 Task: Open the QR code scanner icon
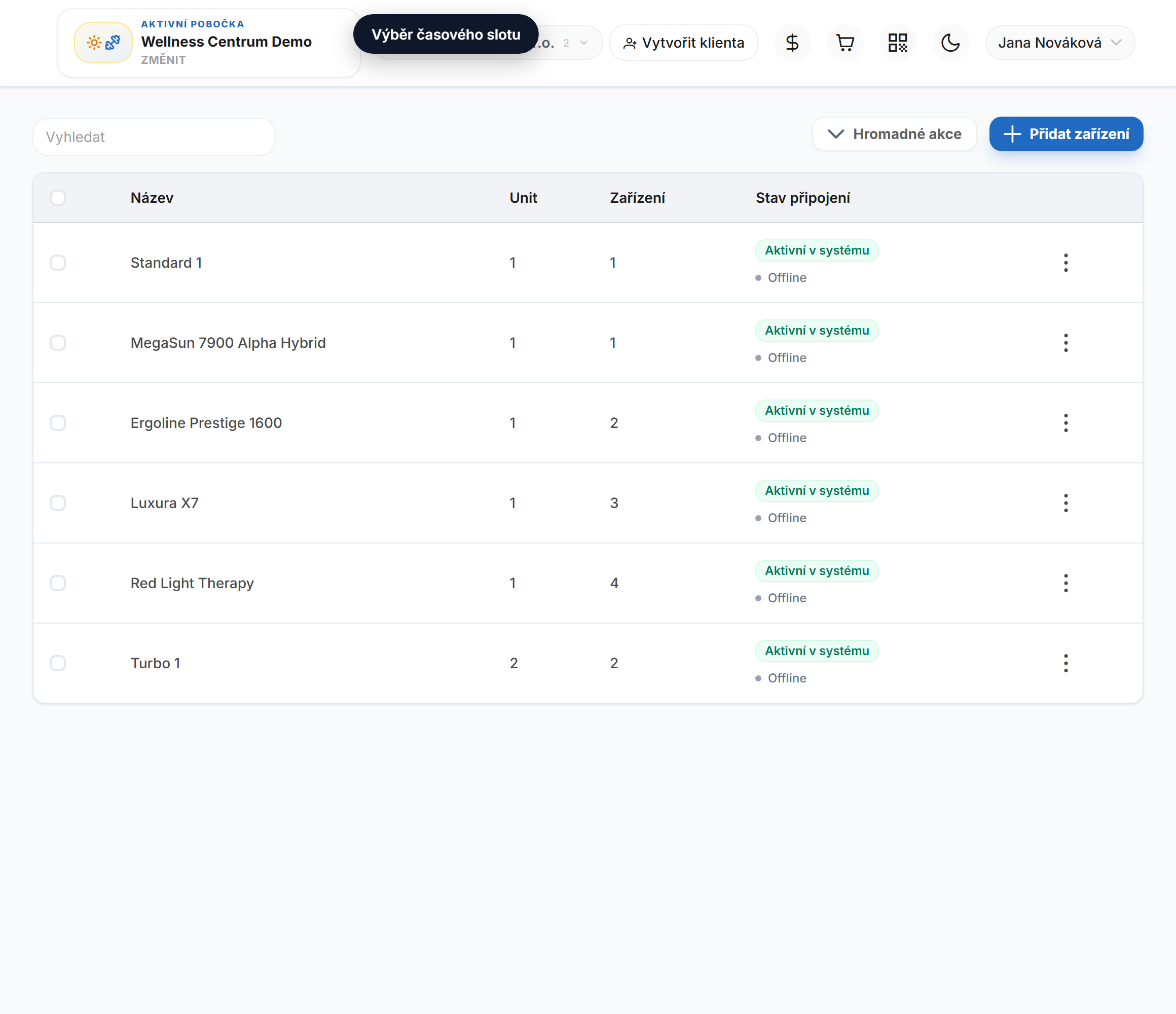pos(898,43)
